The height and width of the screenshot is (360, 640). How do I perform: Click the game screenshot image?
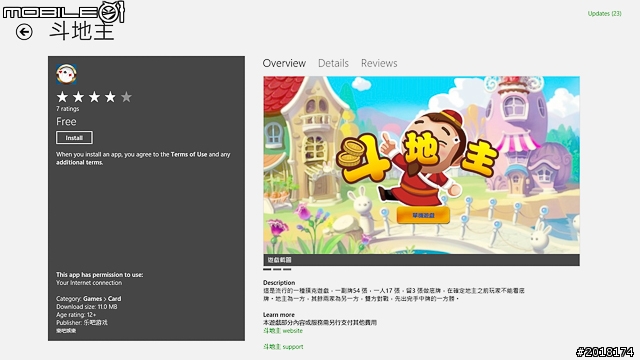421,165
